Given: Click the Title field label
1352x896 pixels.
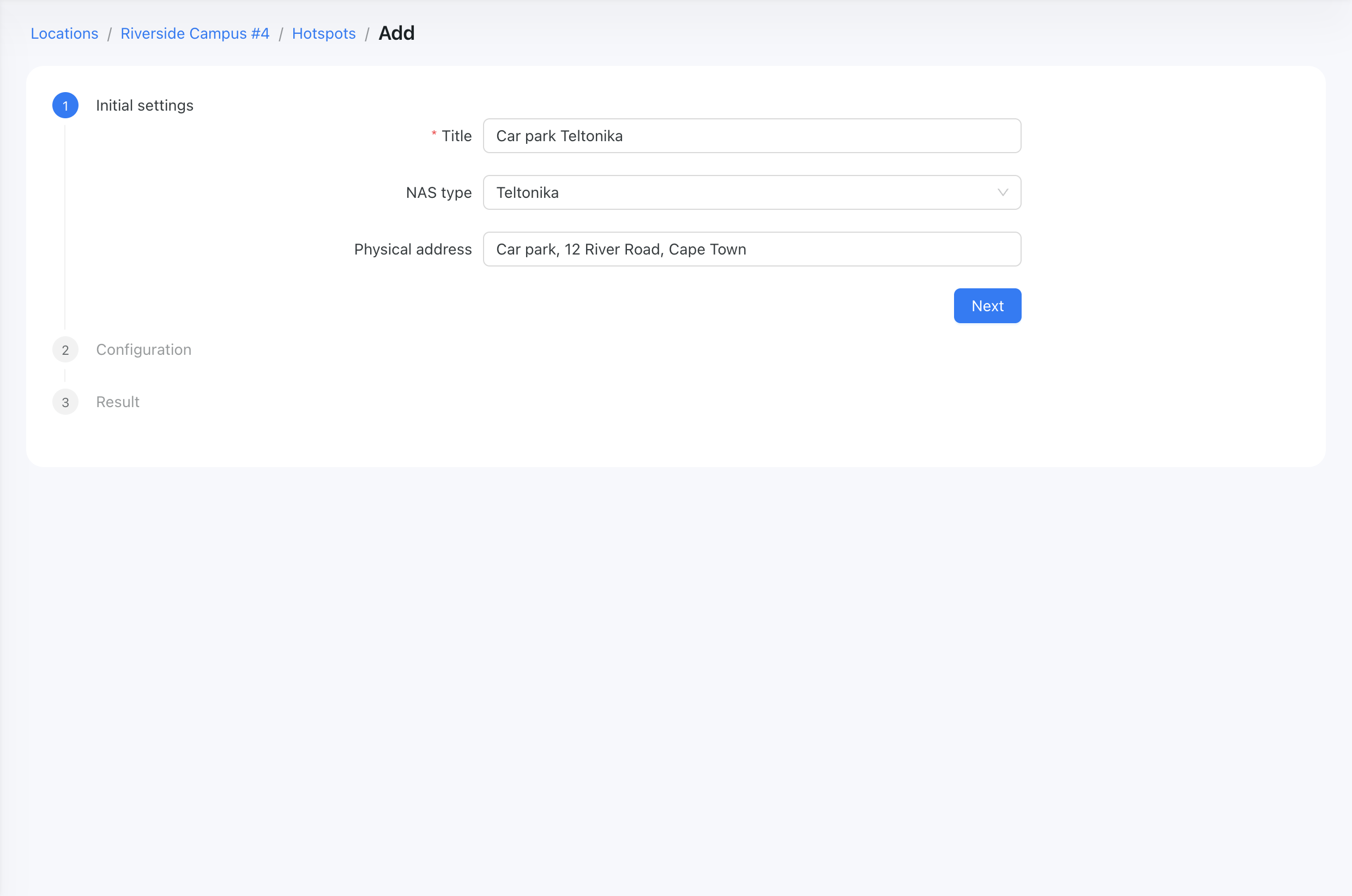Looking at the screenshot, I should 456,136.
